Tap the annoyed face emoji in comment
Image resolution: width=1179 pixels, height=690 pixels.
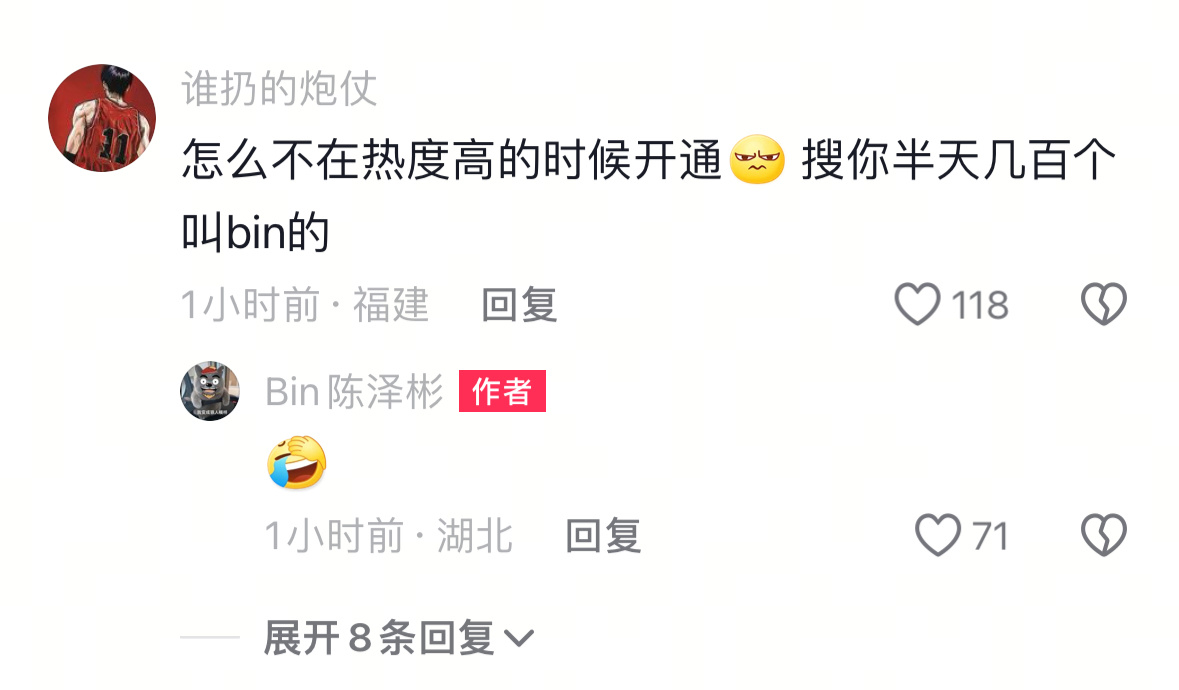coord(757,160)
